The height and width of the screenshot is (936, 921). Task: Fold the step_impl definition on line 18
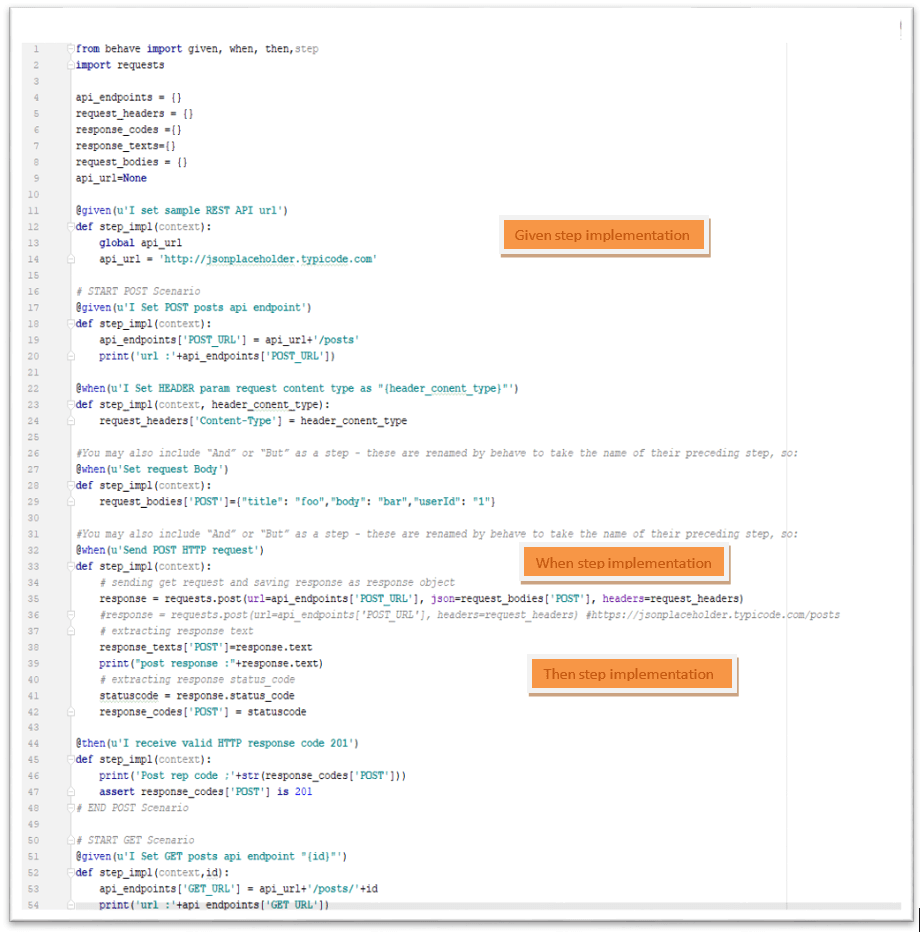70,324
